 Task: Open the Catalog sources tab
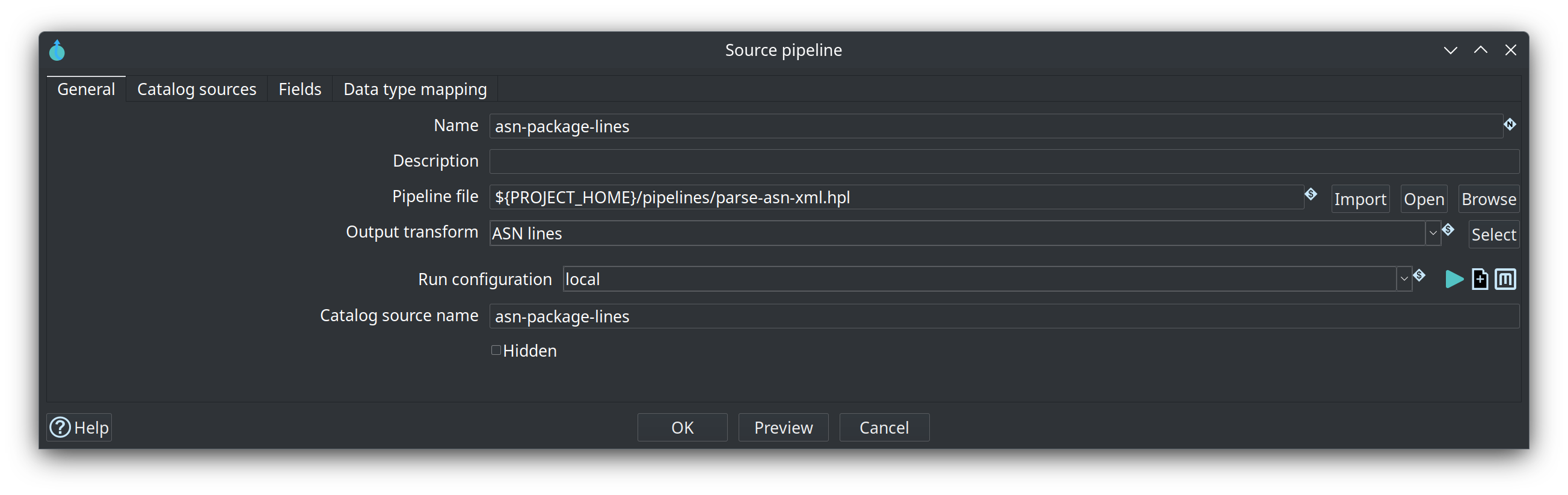(x=197, y=89)
